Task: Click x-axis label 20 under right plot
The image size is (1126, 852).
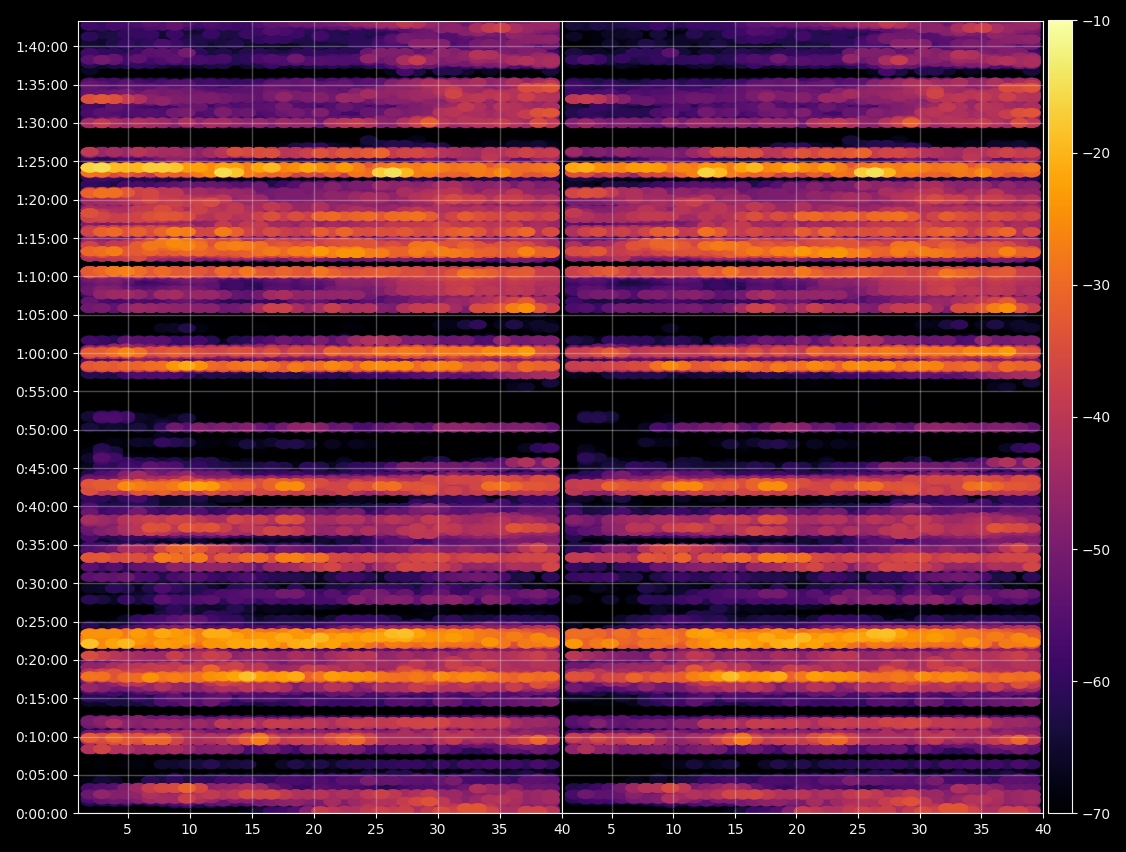Action: (796, 829)
